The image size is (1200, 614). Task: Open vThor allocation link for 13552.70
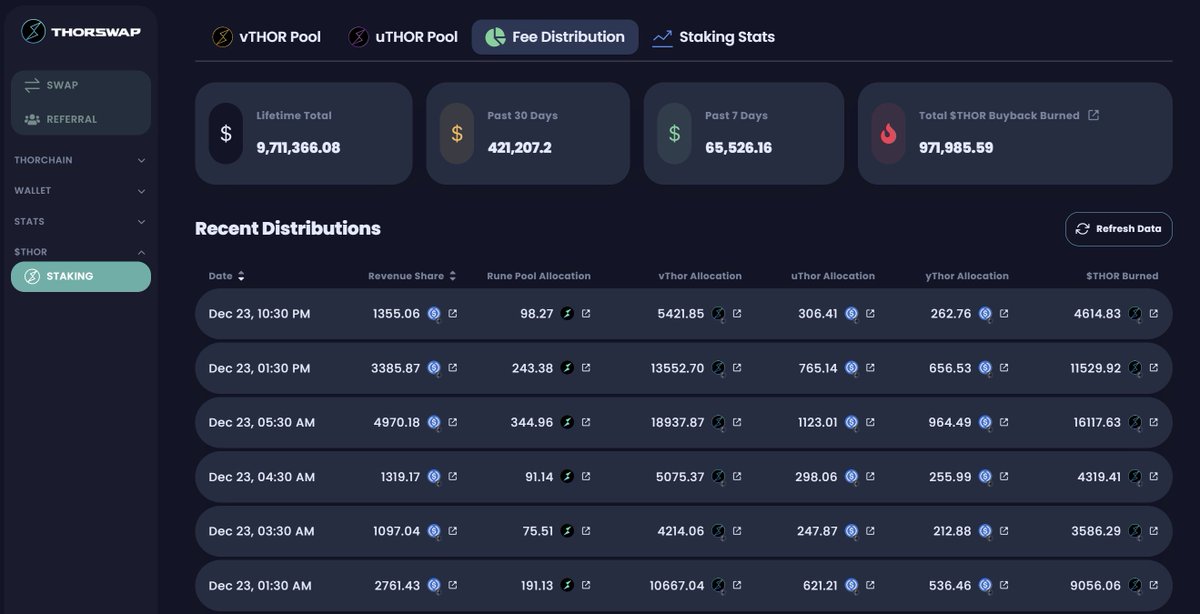(737, 368)
